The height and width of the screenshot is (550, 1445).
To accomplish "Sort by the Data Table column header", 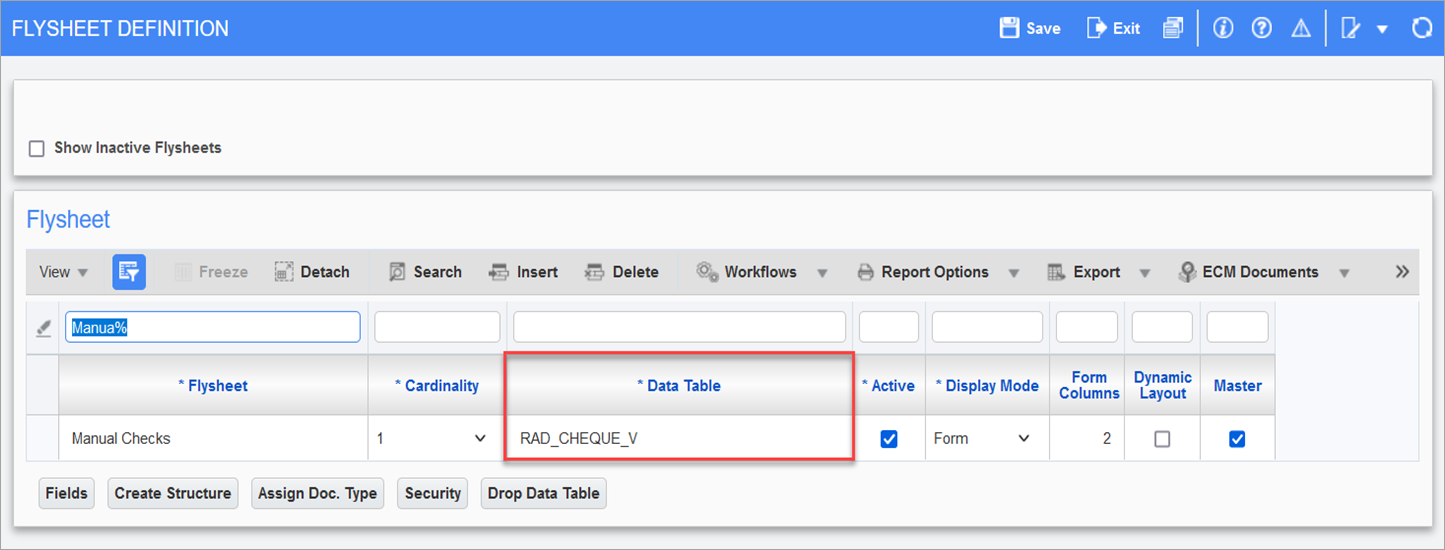I will pyautogui.click(x=679, y=385).
